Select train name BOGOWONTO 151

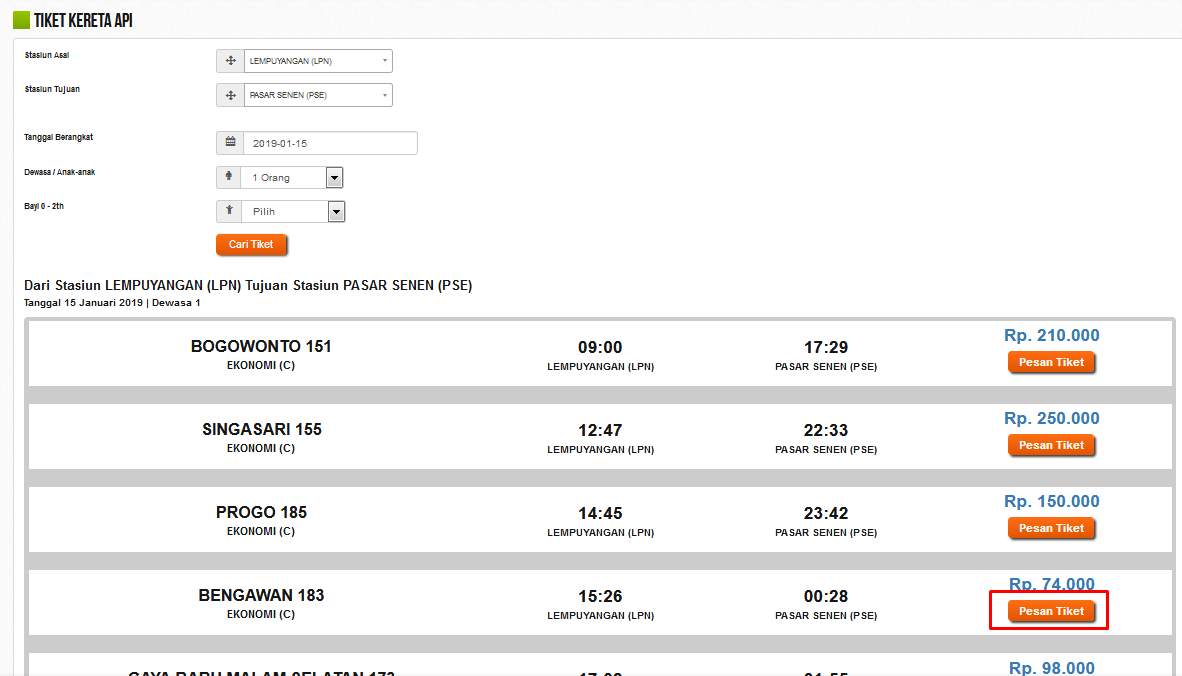click(261, 347)
